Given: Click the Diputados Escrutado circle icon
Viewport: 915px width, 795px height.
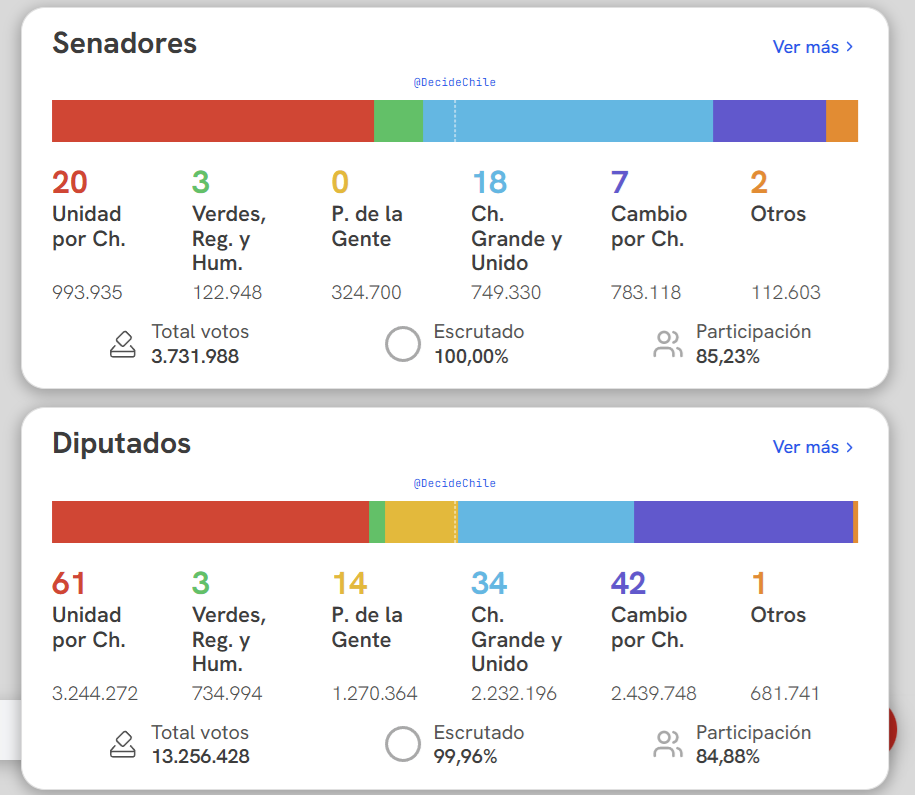Looking at the screenshot, I should 403,744.
